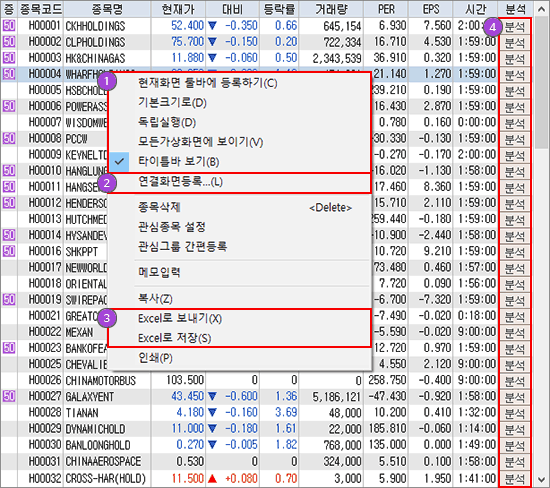Sort by 종목코드 column header
This screenshot has width=550, height=488.
pos(40,9)
